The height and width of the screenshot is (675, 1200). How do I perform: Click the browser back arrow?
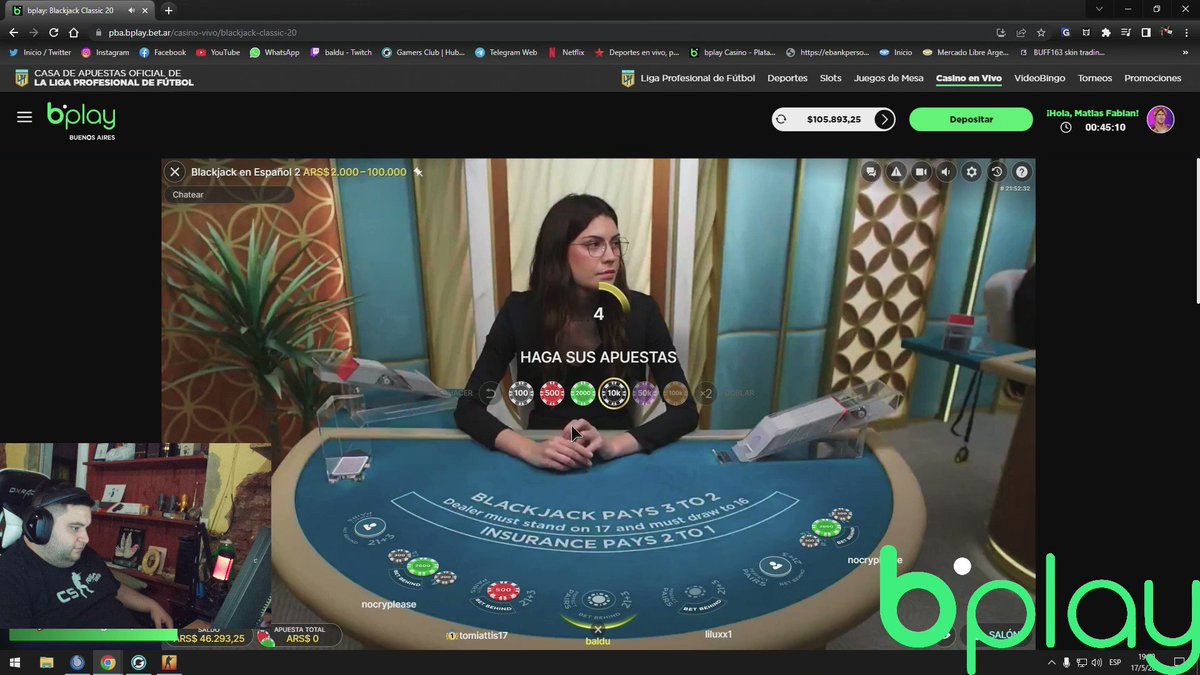(14, 32)
